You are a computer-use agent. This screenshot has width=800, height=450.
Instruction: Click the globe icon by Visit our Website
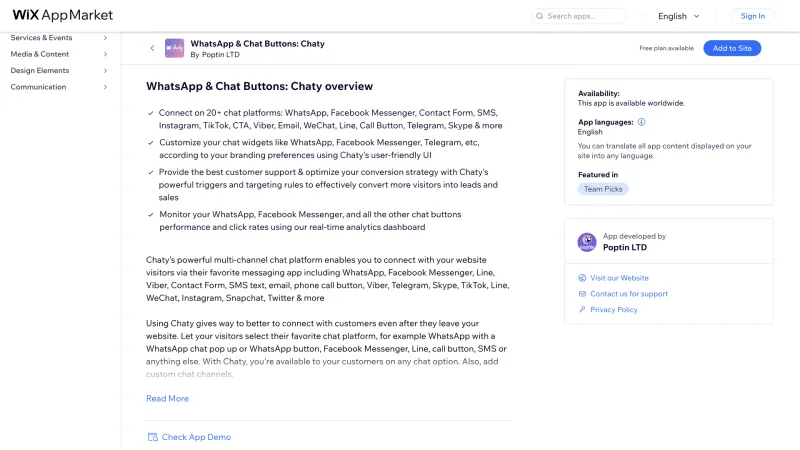[x=582, y=278]
